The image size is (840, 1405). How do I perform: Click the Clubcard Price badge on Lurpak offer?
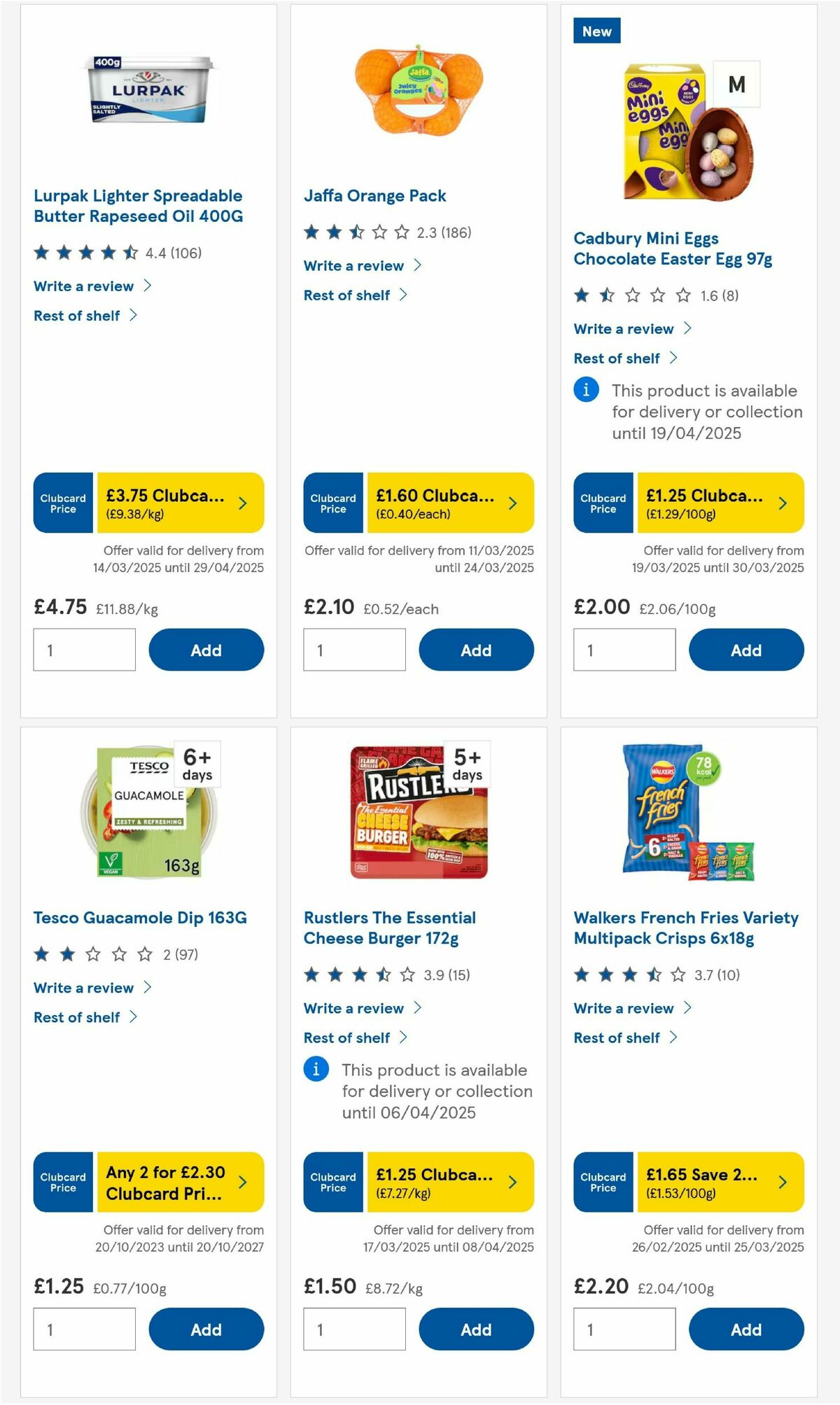[62, 502]
